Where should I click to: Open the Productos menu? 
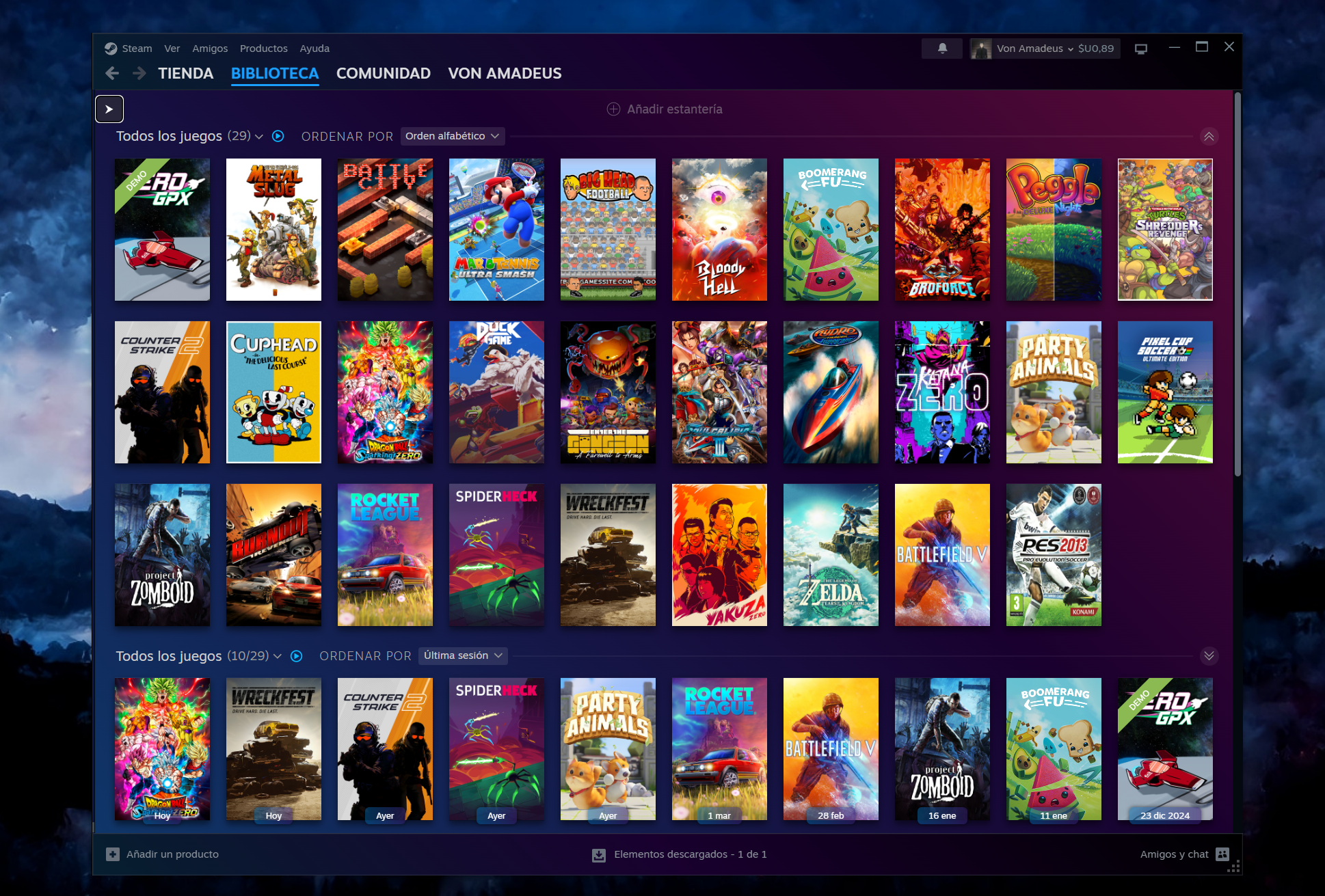coord(263,49)
